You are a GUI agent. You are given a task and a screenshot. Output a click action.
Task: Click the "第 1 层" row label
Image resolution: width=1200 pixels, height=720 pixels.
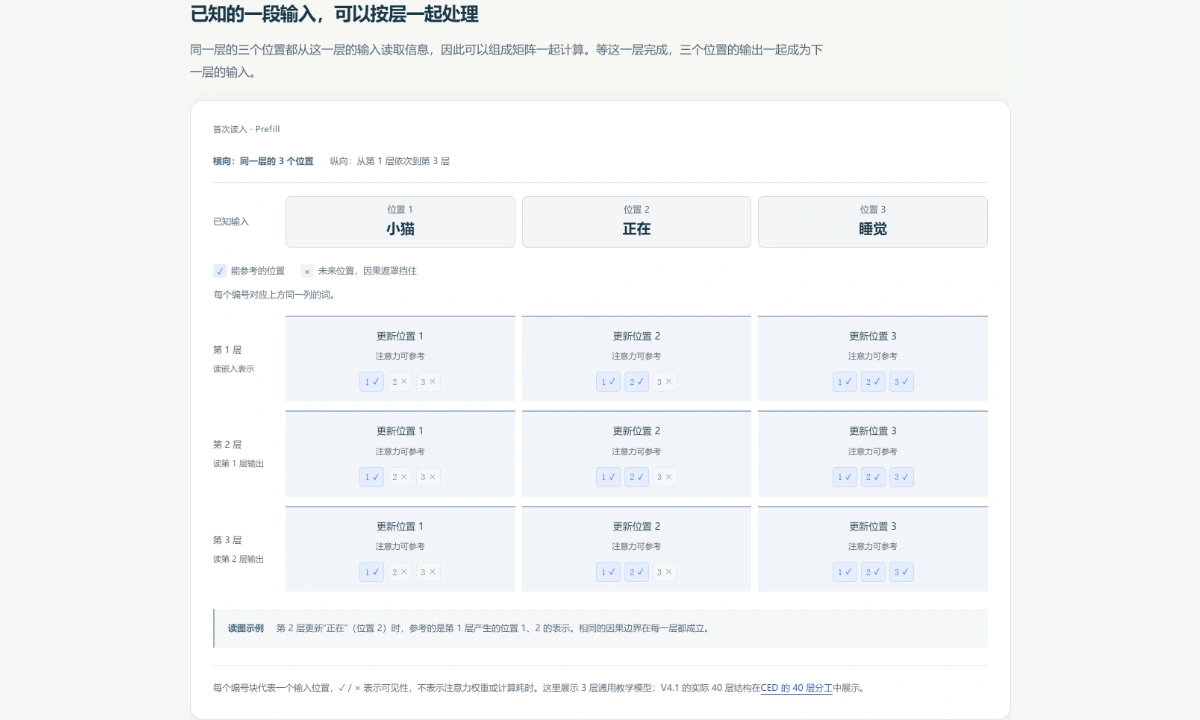pos(227,350)
